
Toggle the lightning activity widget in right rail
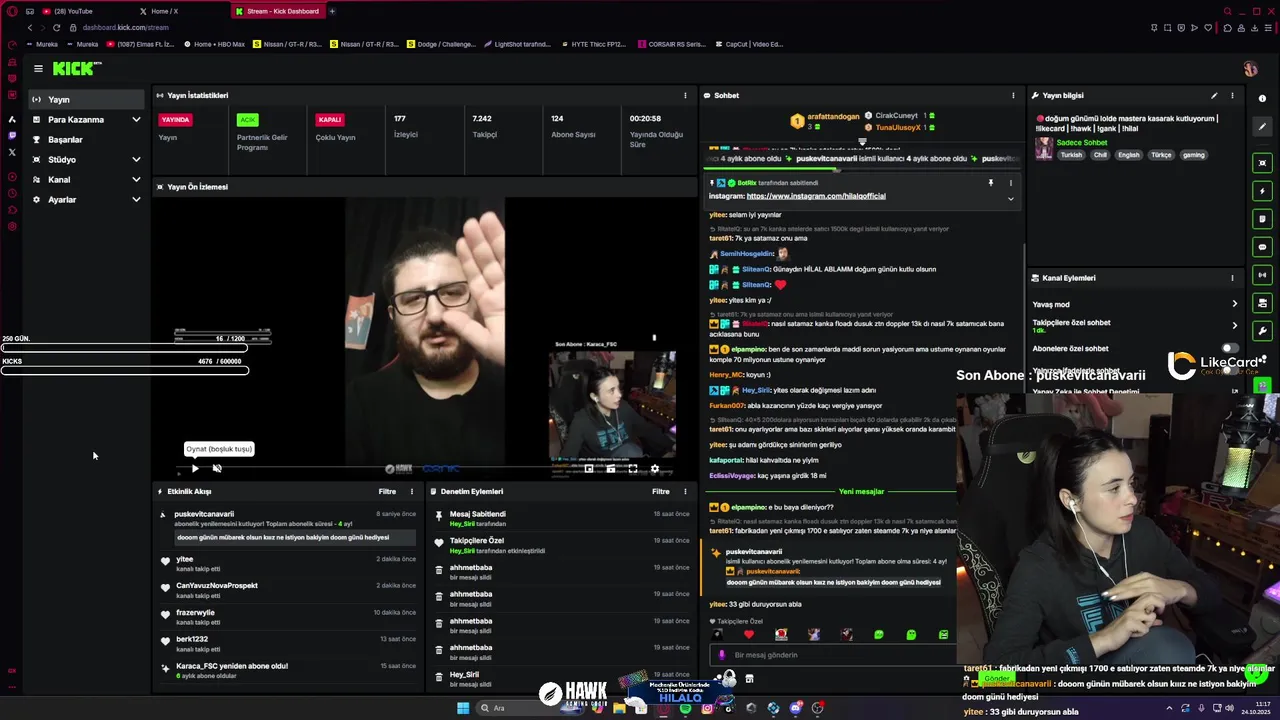1262,191
